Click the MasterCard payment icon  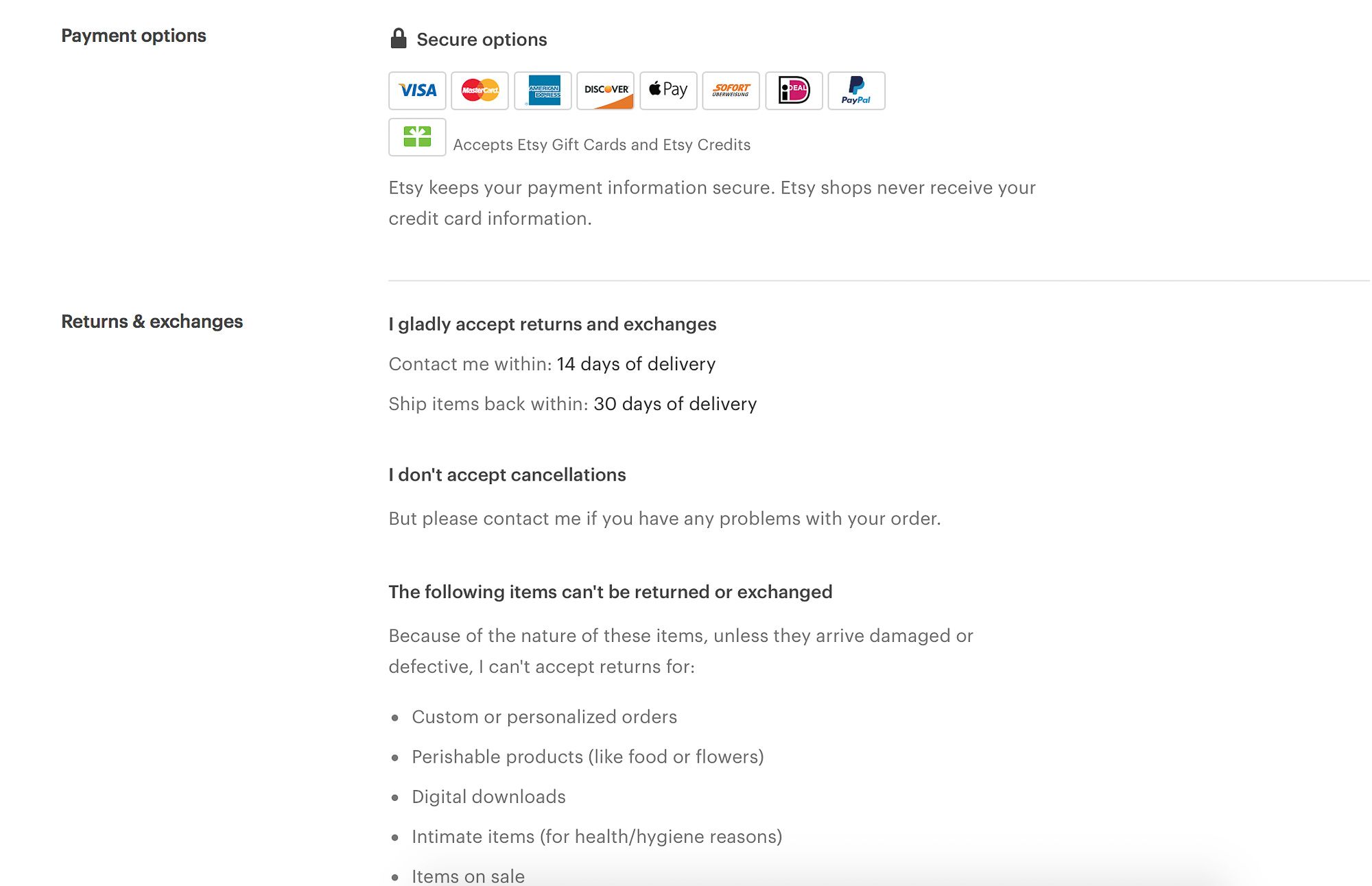coord(480,90)
